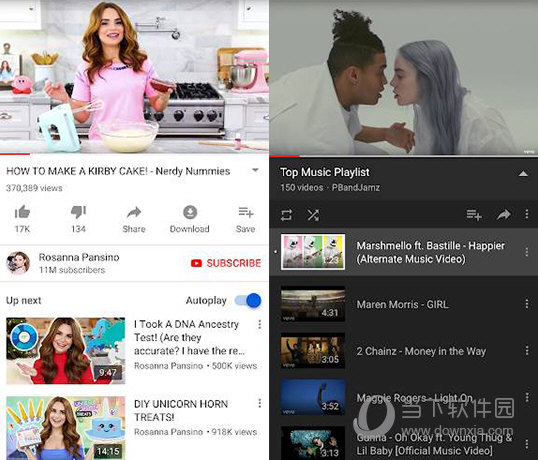Subscribe to Rosanna Pansino
Image resolution: width=538 pixels, height=460 pixels.
pos(226,263)
